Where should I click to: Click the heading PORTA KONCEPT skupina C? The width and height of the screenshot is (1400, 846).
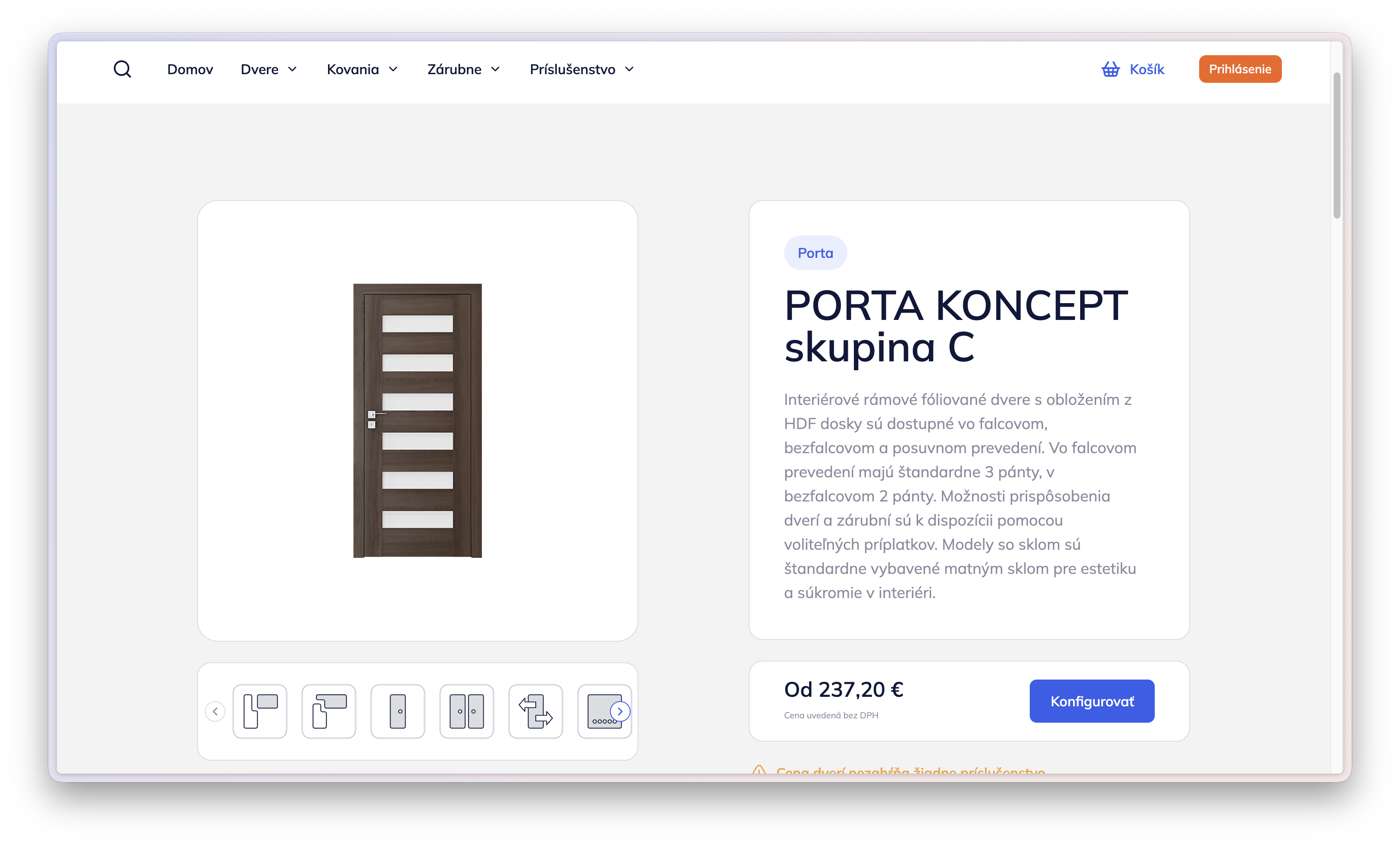(x=956, y=326)
